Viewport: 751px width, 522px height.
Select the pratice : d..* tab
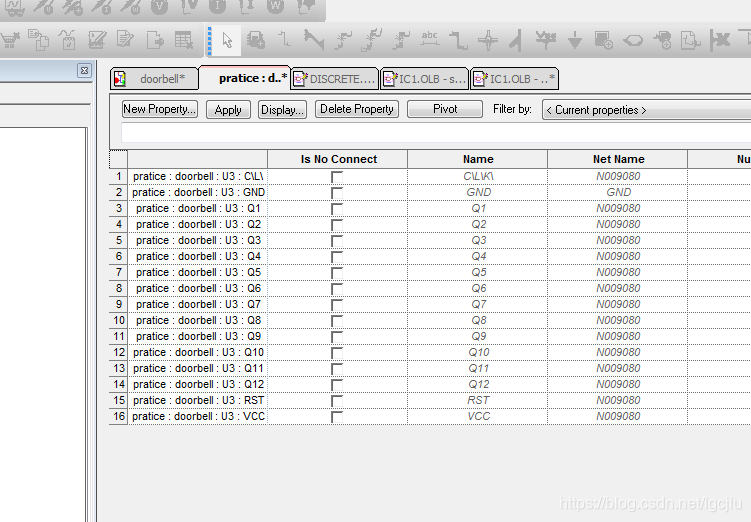point(245,78)
